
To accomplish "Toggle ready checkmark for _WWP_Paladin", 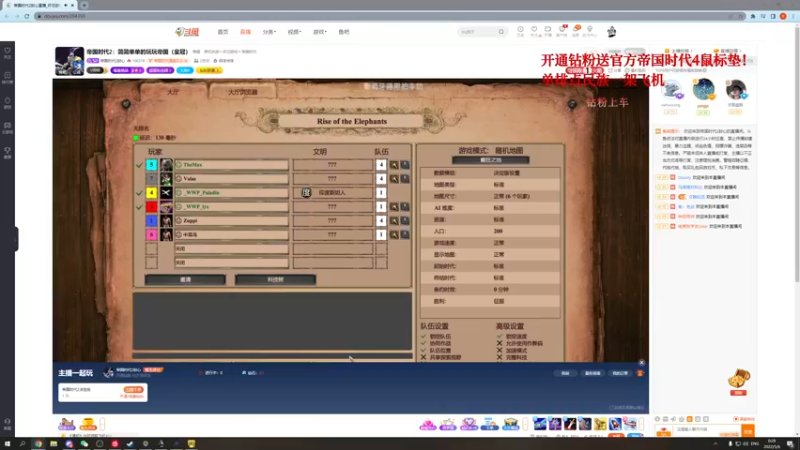I will (139, 193).
